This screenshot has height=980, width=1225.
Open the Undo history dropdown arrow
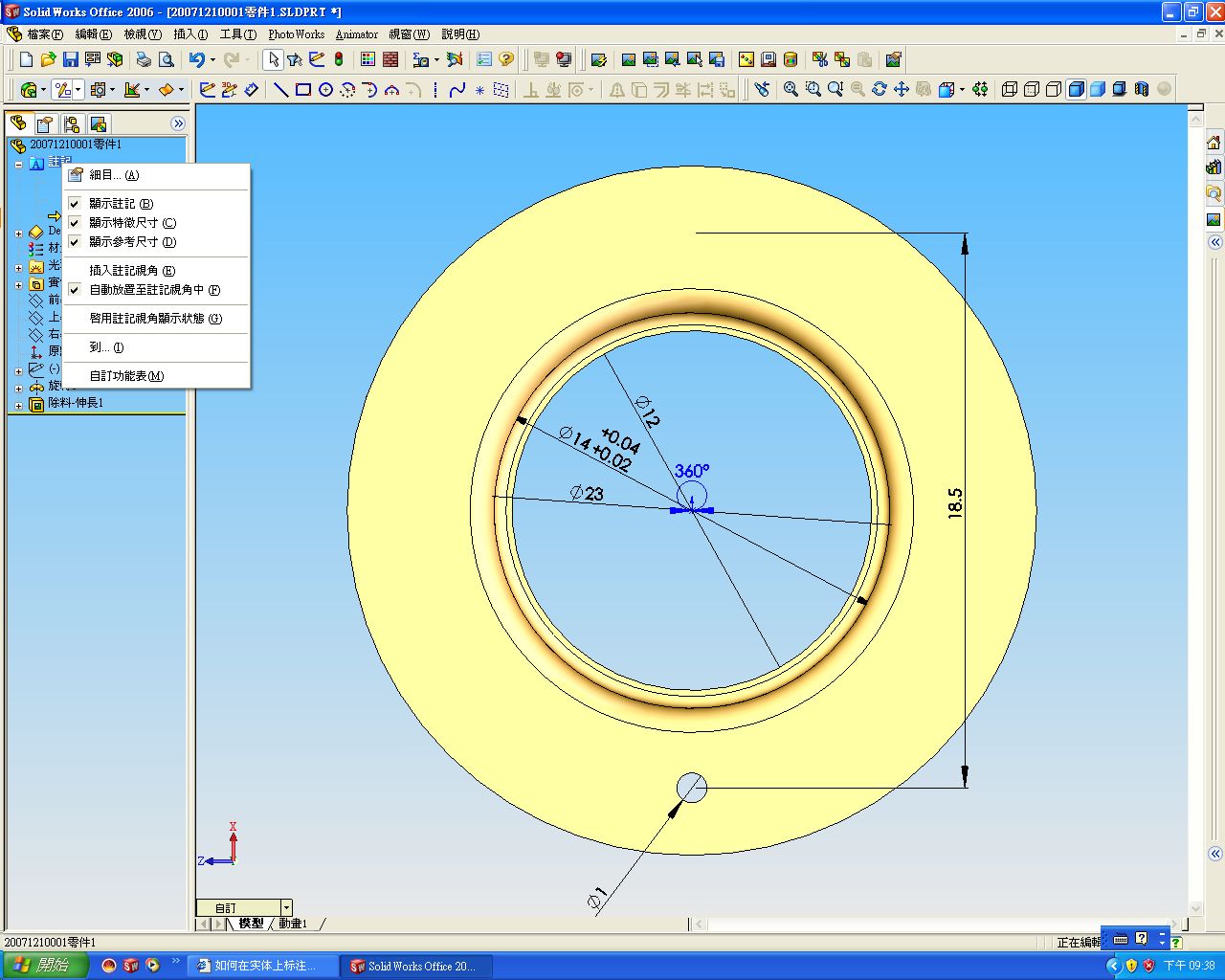[212, 59]
